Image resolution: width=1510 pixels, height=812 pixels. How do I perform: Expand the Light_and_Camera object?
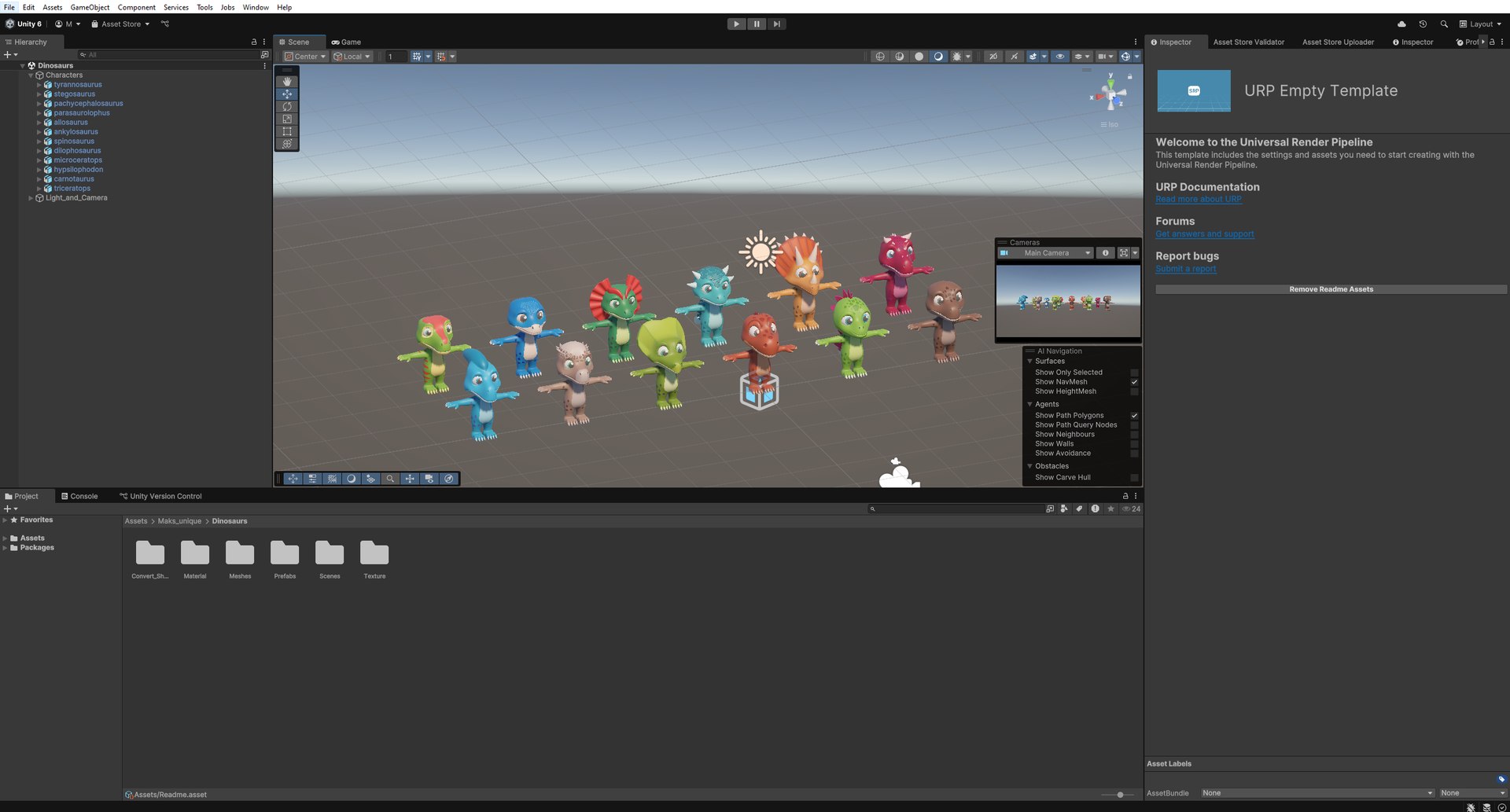coord(31,198)
